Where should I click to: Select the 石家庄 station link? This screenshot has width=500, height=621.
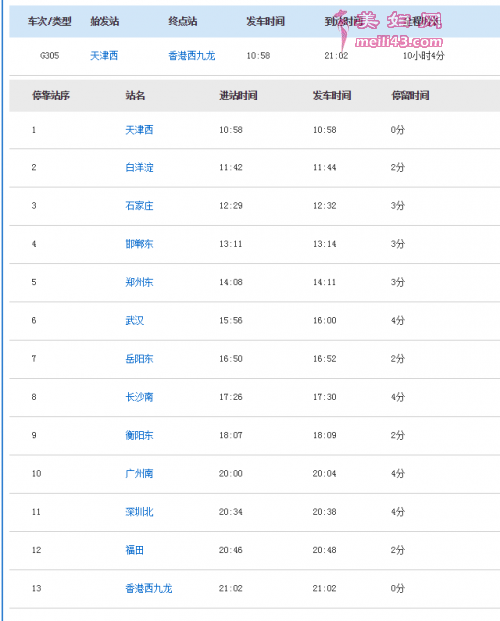(139, 206)
